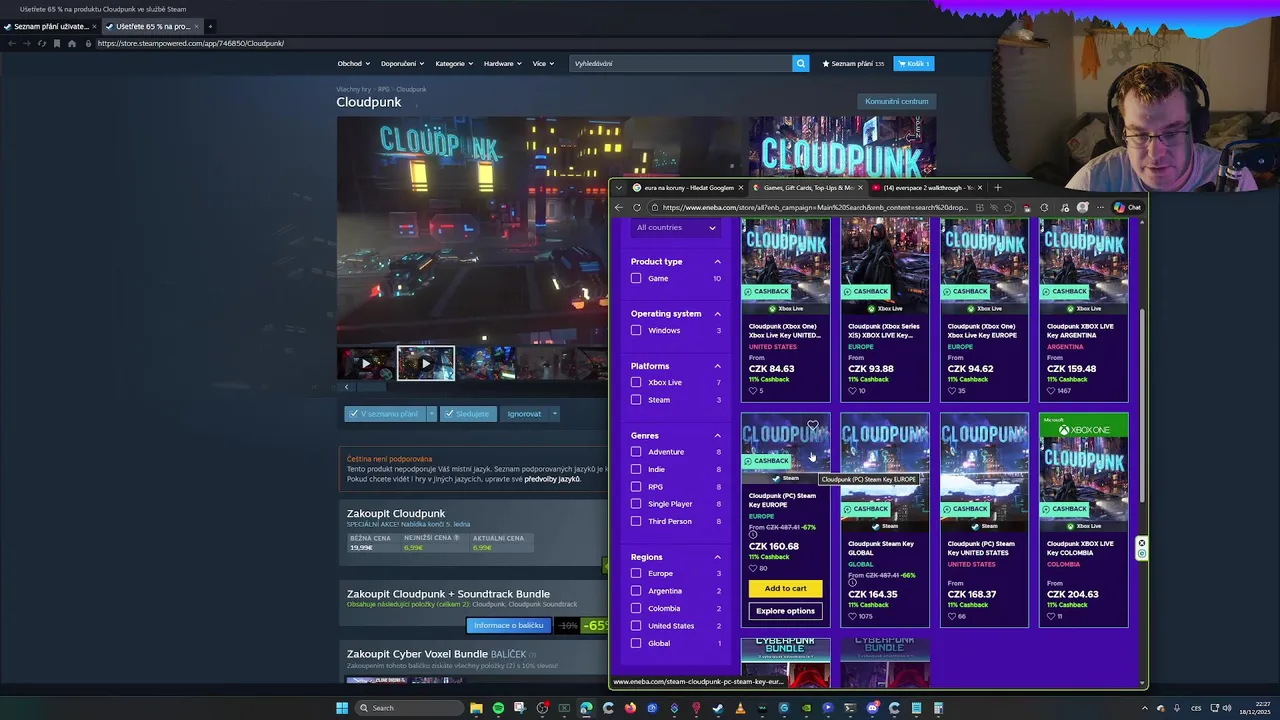Open the Hardware menu in Steam
This screenshot has width=1280, height=720.
pos(502,63)
